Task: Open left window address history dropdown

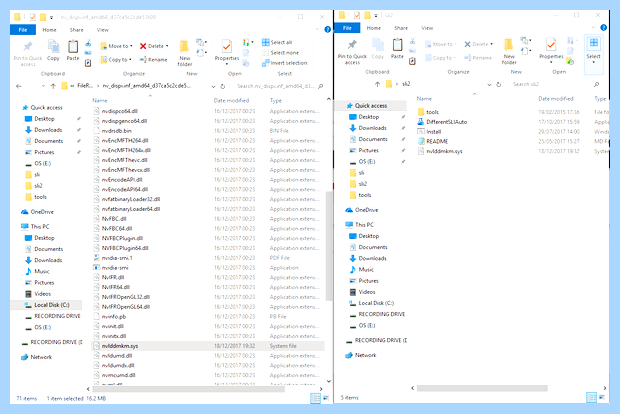Action: pos(214,86)
